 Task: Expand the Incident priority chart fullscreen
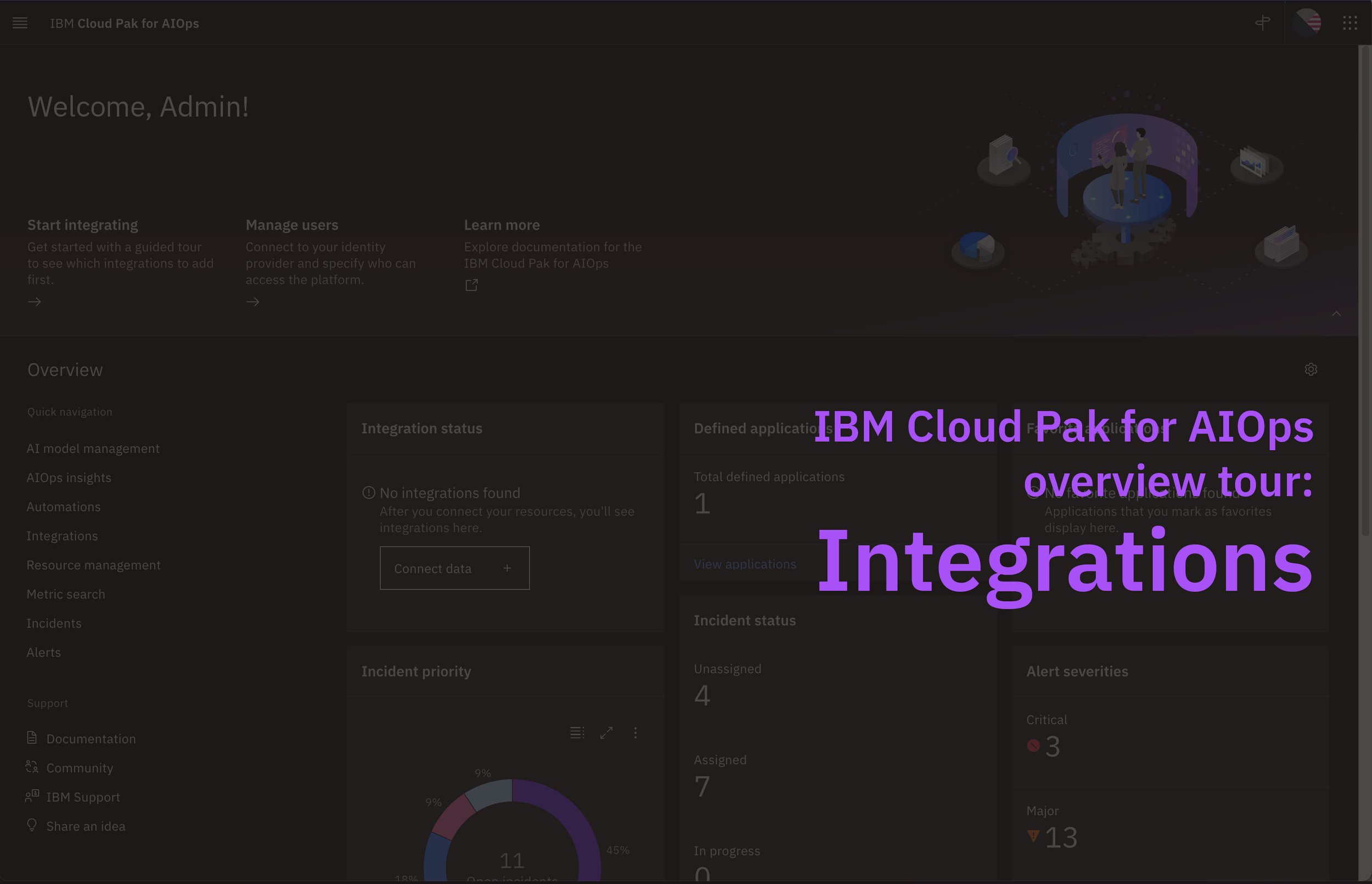[606, 732]
